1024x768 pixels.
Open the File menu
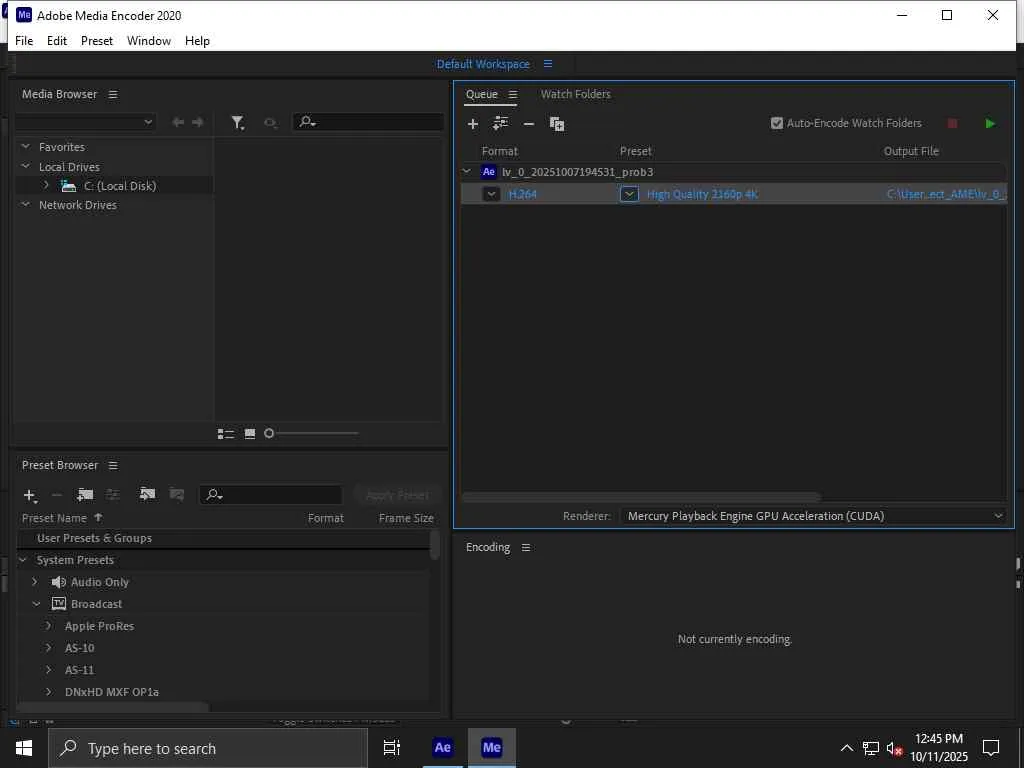tap(24, 40)
